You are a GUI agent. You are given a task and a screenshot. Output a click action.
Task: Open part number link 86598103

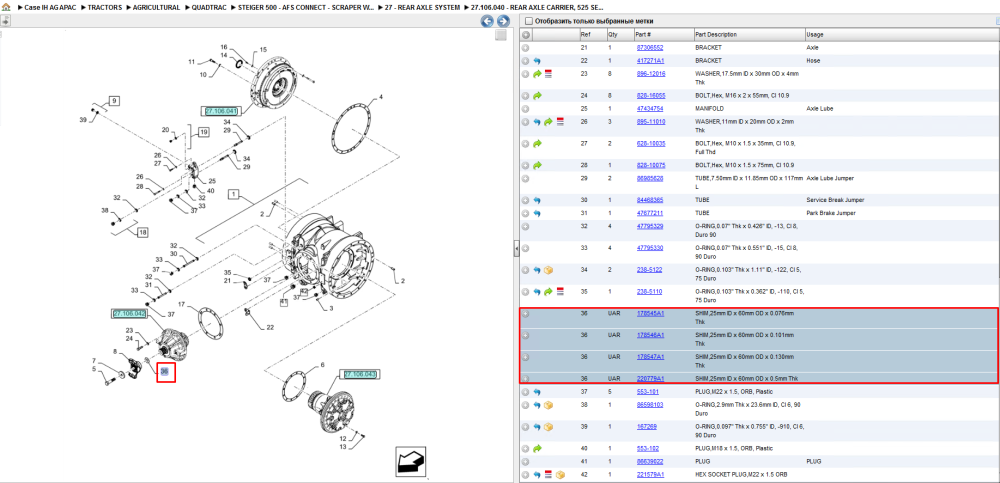pyautogui.click(x=650, y=405)
